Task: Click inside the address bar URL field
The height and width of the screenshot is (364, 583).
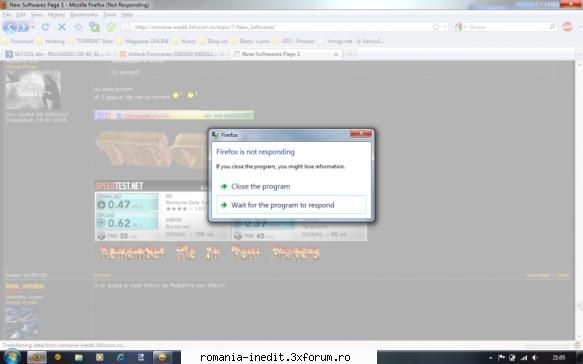Action: pos(279,27)
